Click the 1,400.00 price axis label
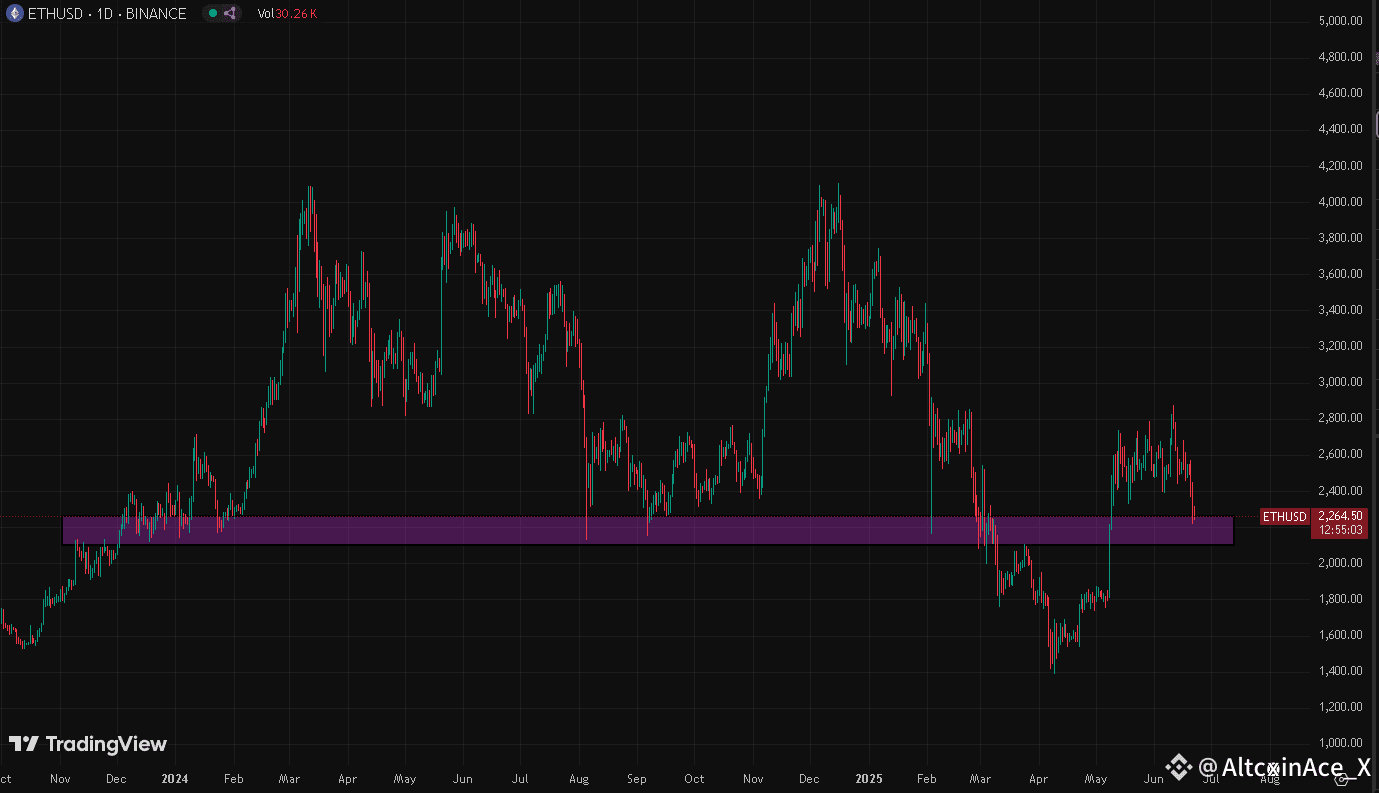 click(1340, 671)
